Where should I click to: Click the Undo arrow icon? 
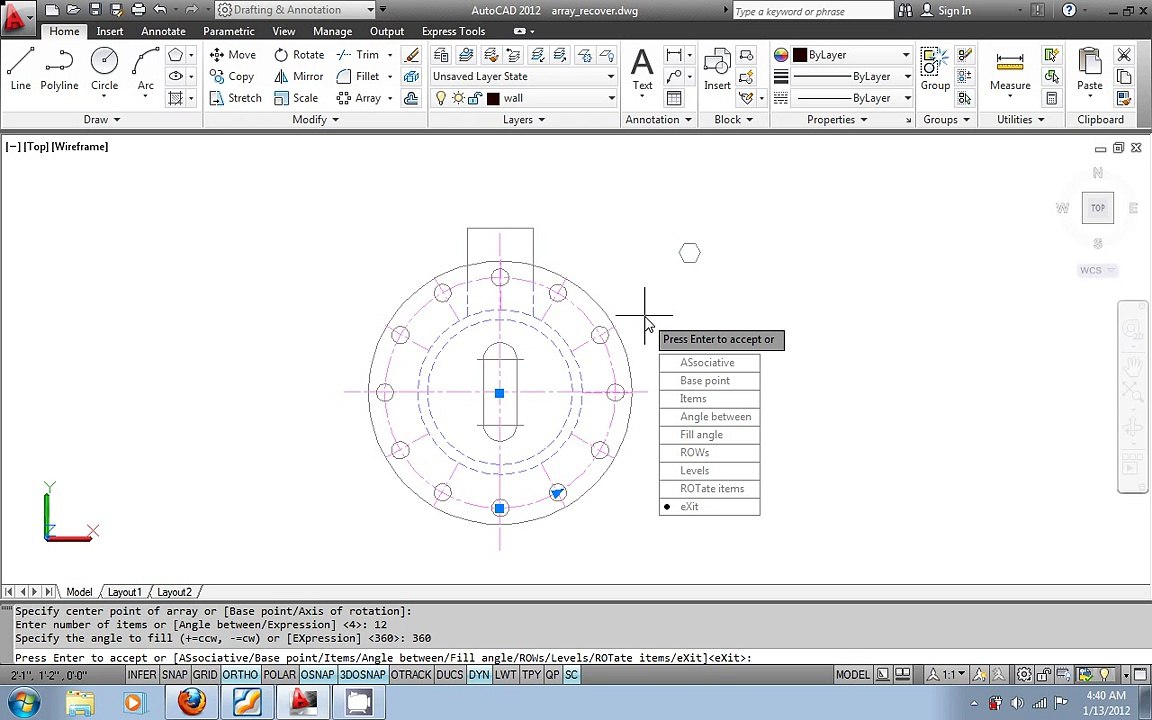pyautogui.click(x=159, y=10)
